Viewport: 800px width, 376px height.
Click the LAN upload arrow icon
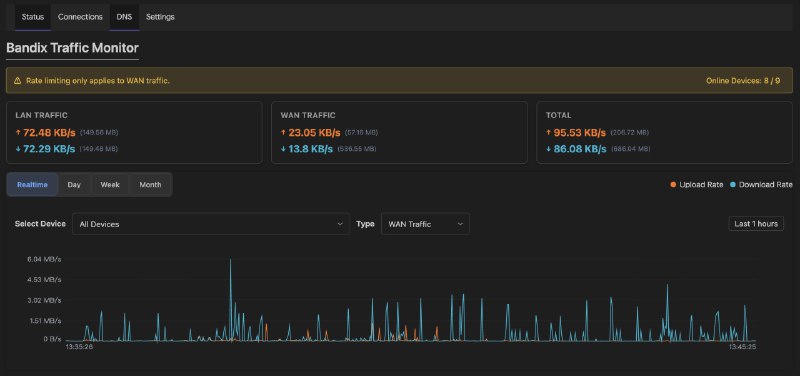tap(18, 133)
